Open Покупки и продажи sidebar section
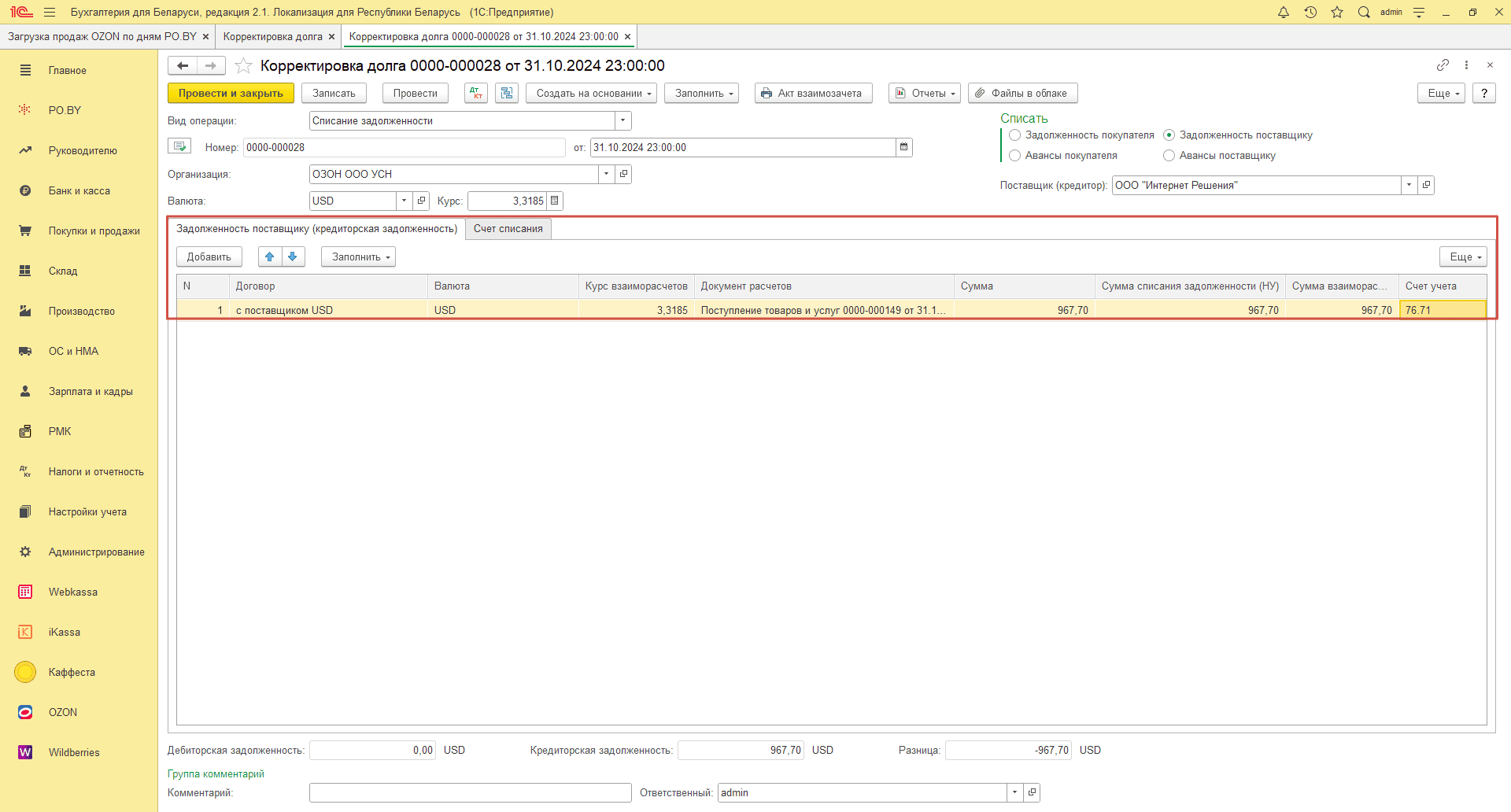 click(79, 231)
